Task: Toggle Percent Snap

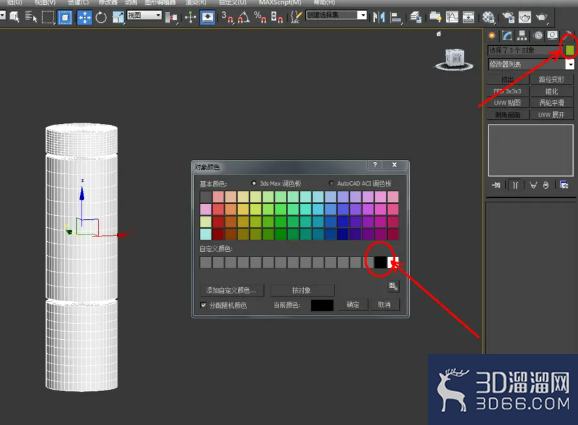Action: (x=260, y=17)
